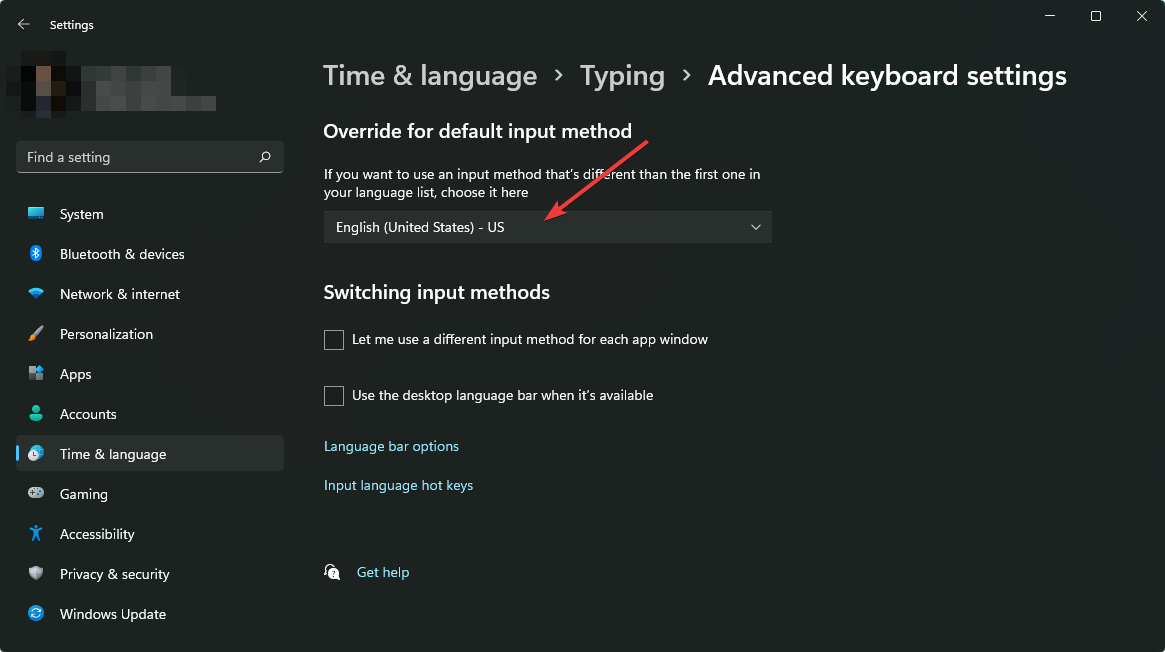Open Network & internet section

click(149, 294)
